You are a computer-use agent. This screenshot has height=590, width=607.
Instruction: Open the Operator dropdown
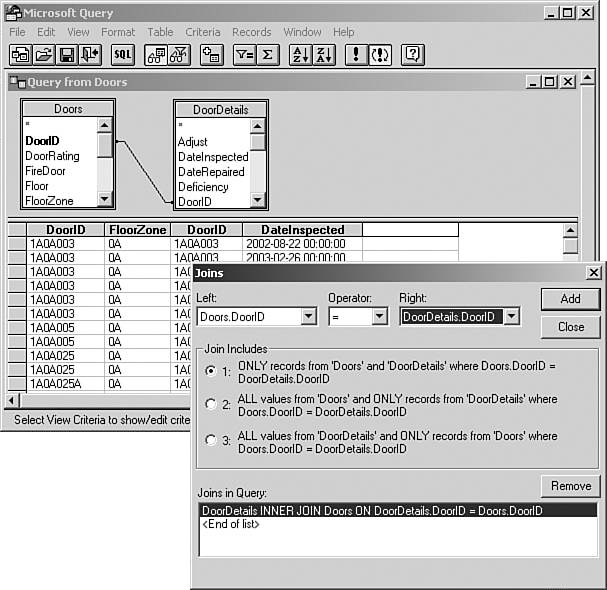(x=379, y=317)
